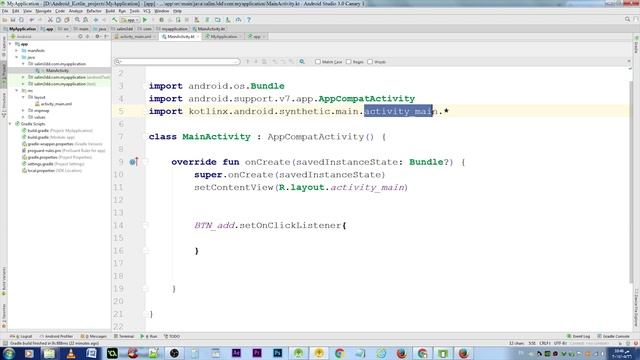640x360 pixels.
Task: Collapse the res folder node
Action: click(17, 91)
